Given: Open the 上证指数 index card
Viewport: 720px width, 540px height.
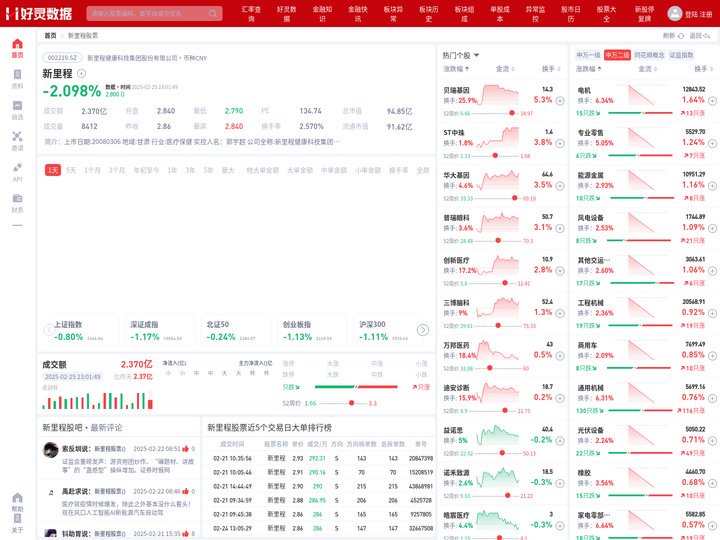Looking at the screenshot, I should click(82, 331).
